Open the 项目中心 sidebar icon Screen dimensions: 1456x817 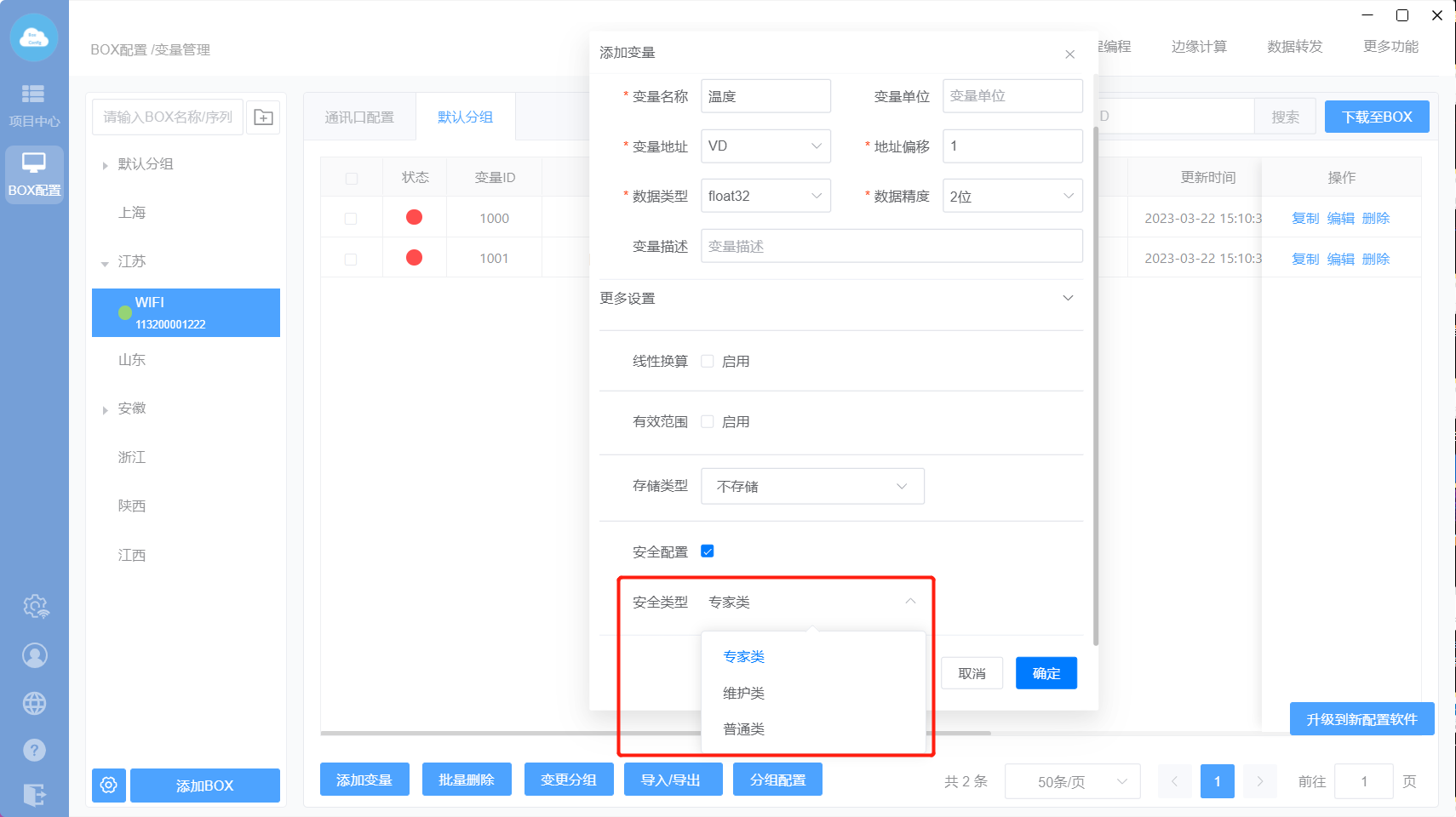click(34, 105)
